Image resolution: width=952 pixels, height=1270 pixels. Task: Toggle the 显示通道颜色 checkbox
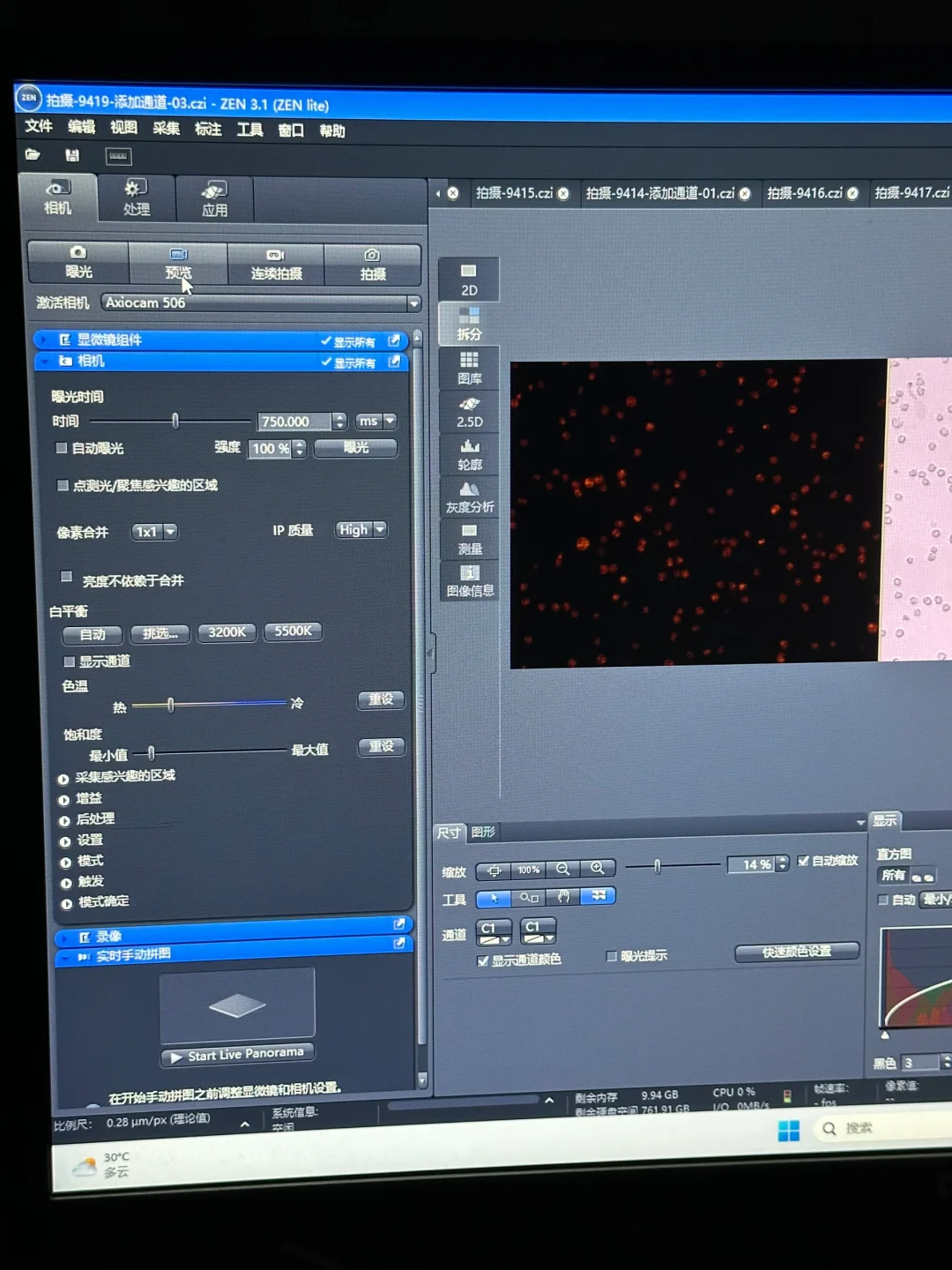pyautogui.click(x=482, y=960)
